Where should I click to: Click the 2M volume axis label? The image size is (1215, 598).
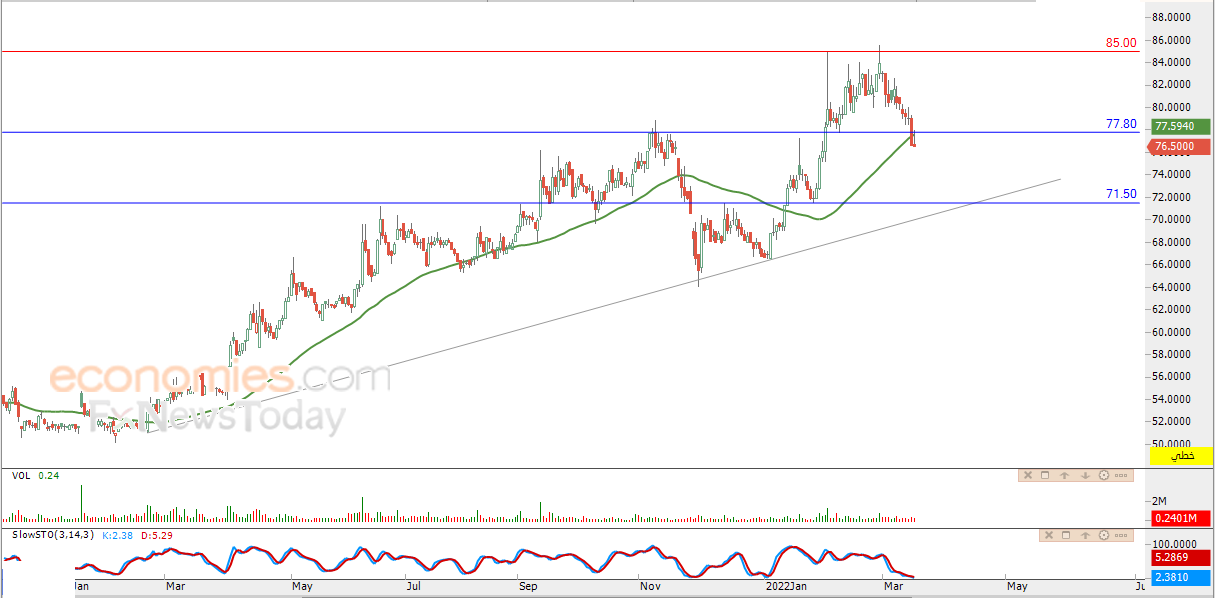[1160, 500]
